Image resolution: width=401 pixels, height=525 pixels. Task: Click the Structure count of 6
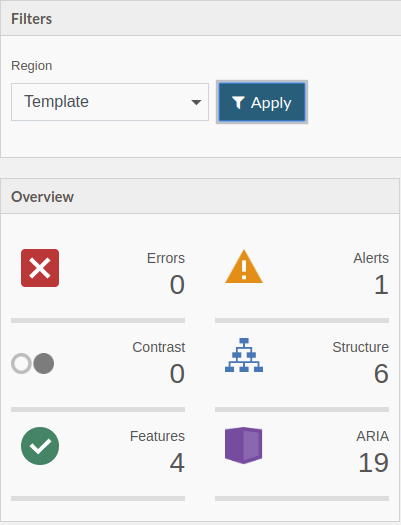(x=381, y=373)
